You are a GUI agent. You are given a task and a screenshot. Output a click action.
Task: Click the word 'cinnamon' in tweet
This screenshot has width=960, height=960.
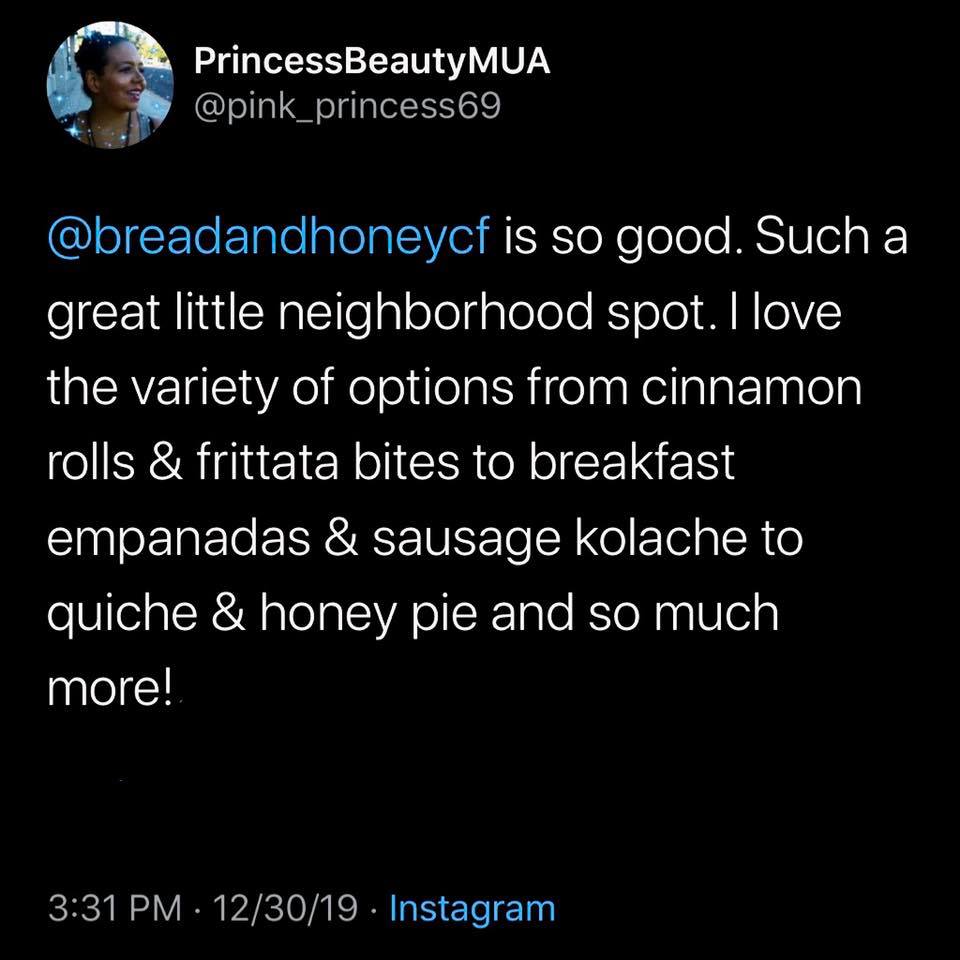pos(751,388)
